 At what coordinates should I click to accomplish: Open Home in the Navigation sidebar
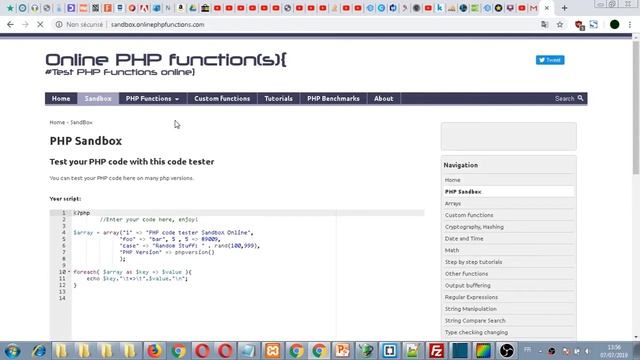[452, 180]
